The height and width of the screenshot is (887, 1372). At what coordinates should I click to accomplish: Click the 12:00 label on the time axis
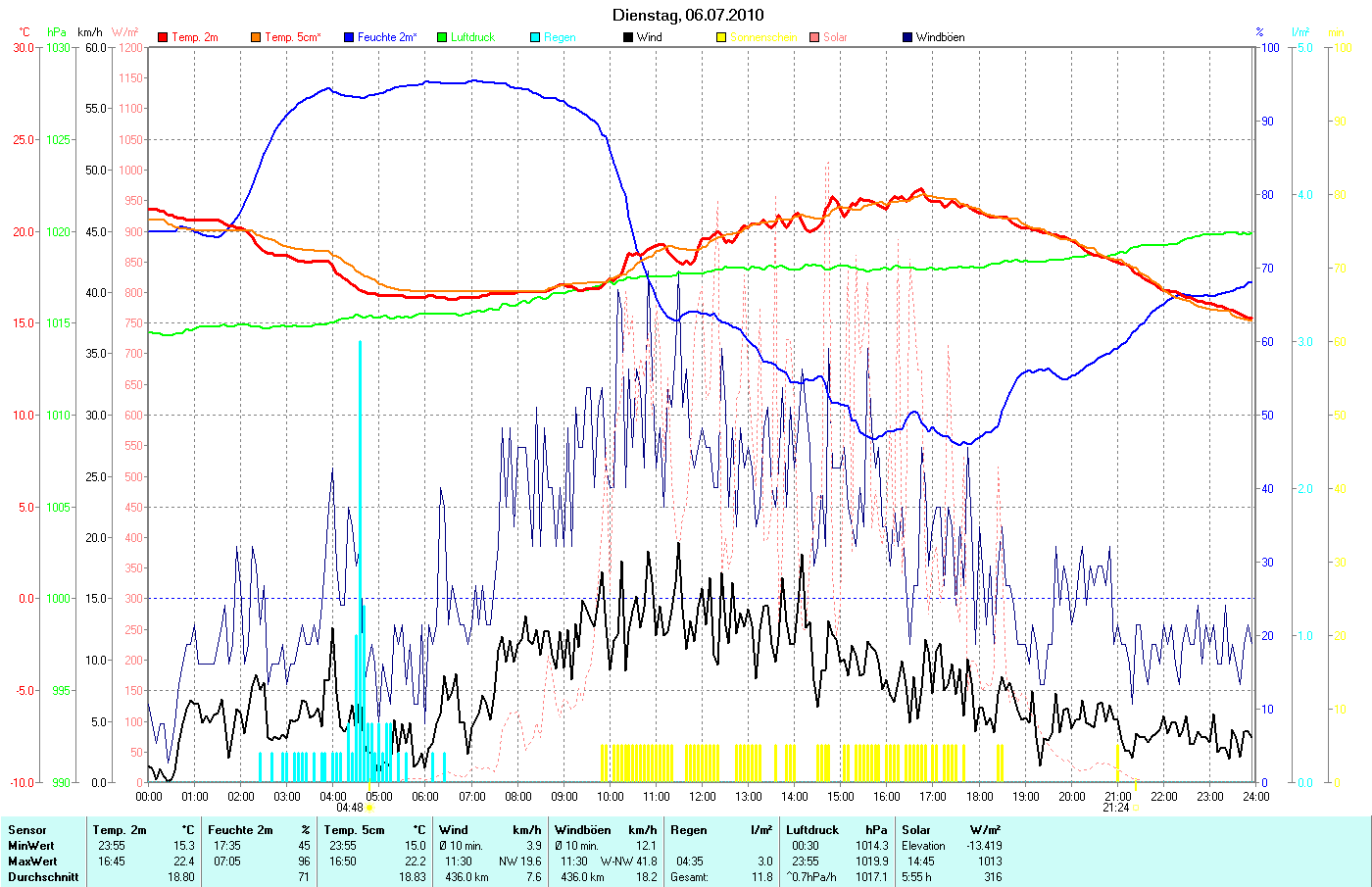pos(702,797)
